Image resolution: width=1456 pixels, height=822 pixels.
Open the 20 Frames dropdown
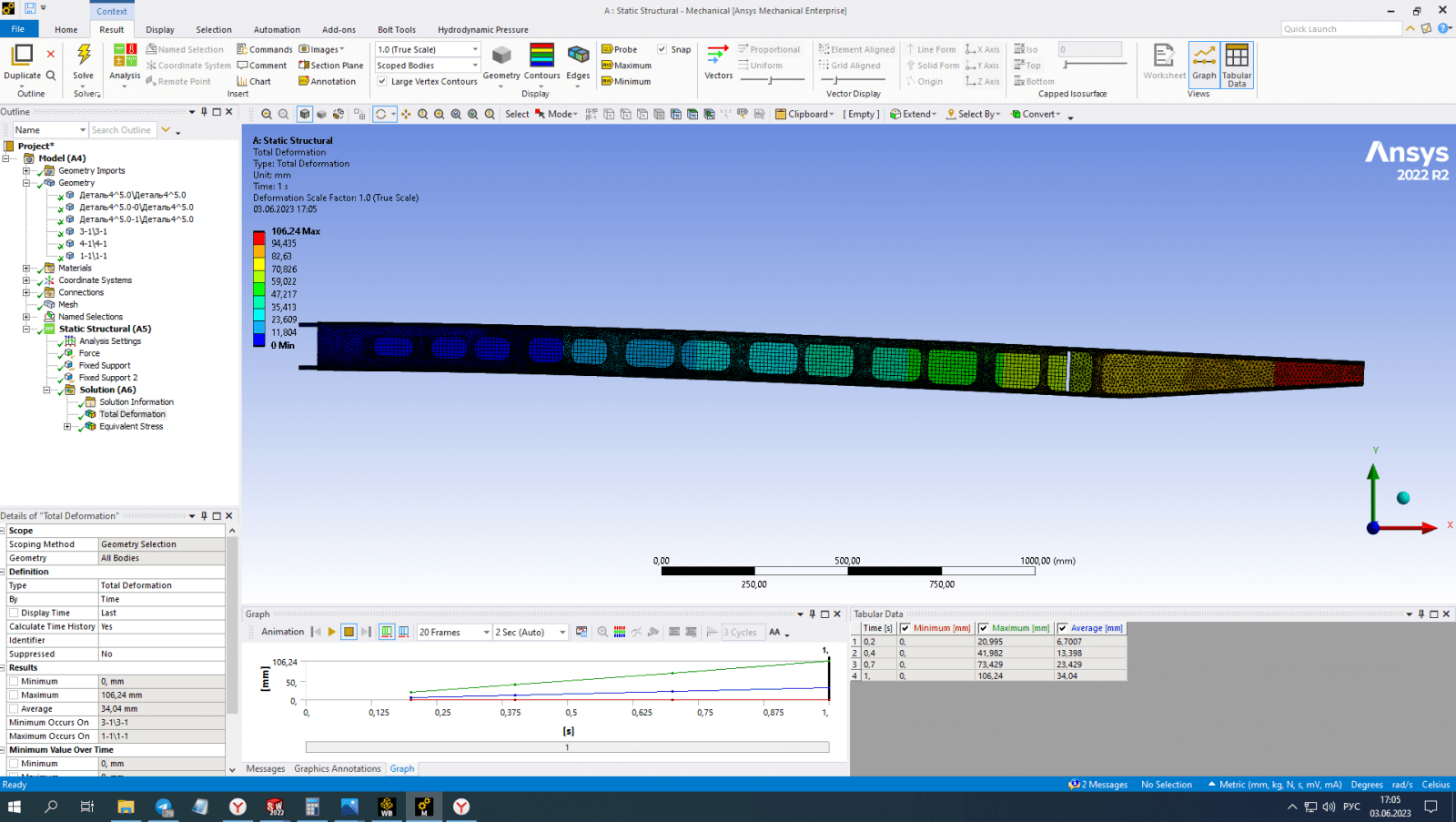click(486, 633)
